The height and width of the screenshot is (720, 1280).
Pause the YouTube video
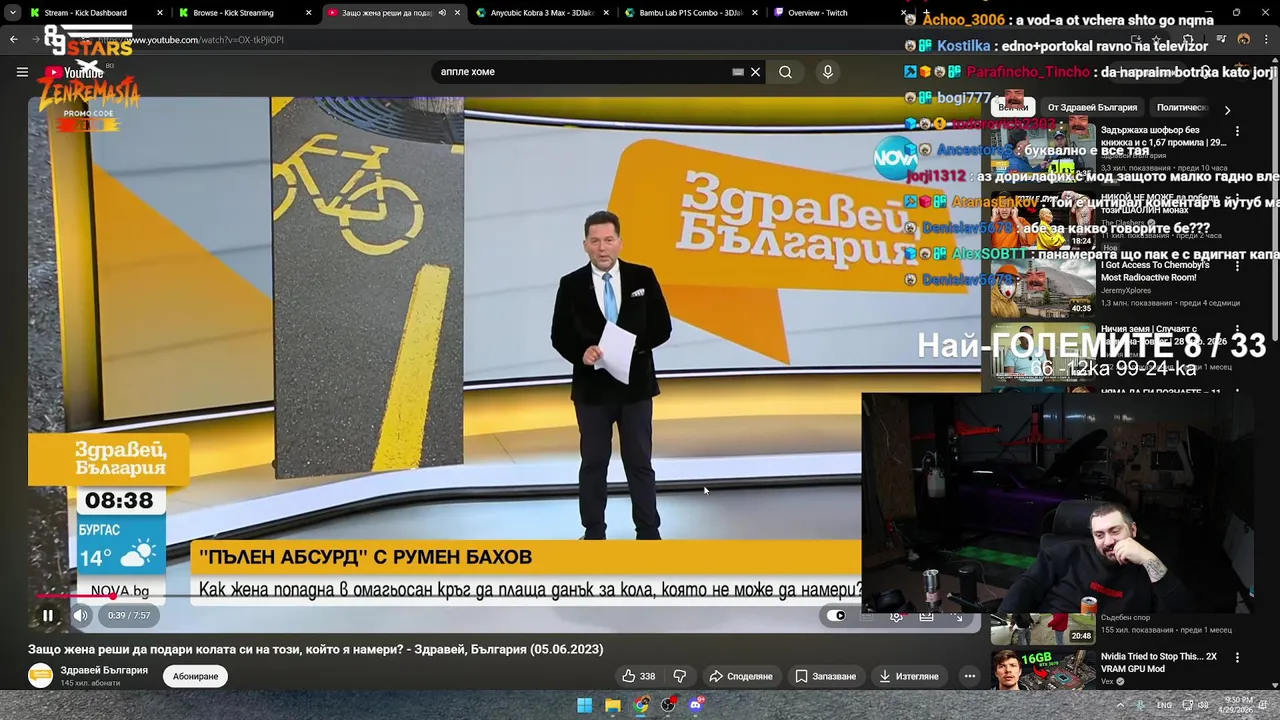(x=47, y=616)
